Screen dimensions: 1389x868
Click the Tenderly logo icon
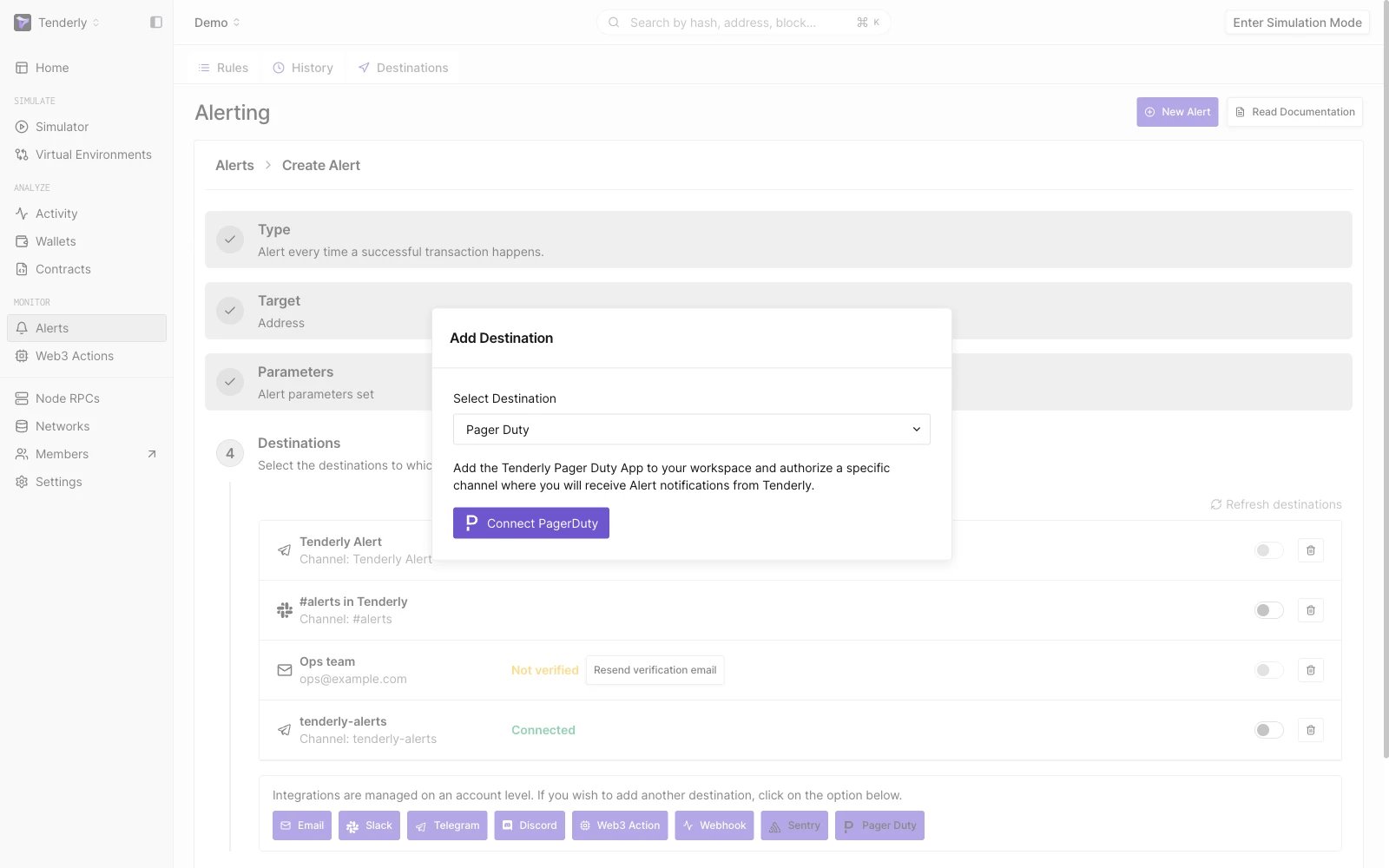pyautogui.click(x=23, y=23)
